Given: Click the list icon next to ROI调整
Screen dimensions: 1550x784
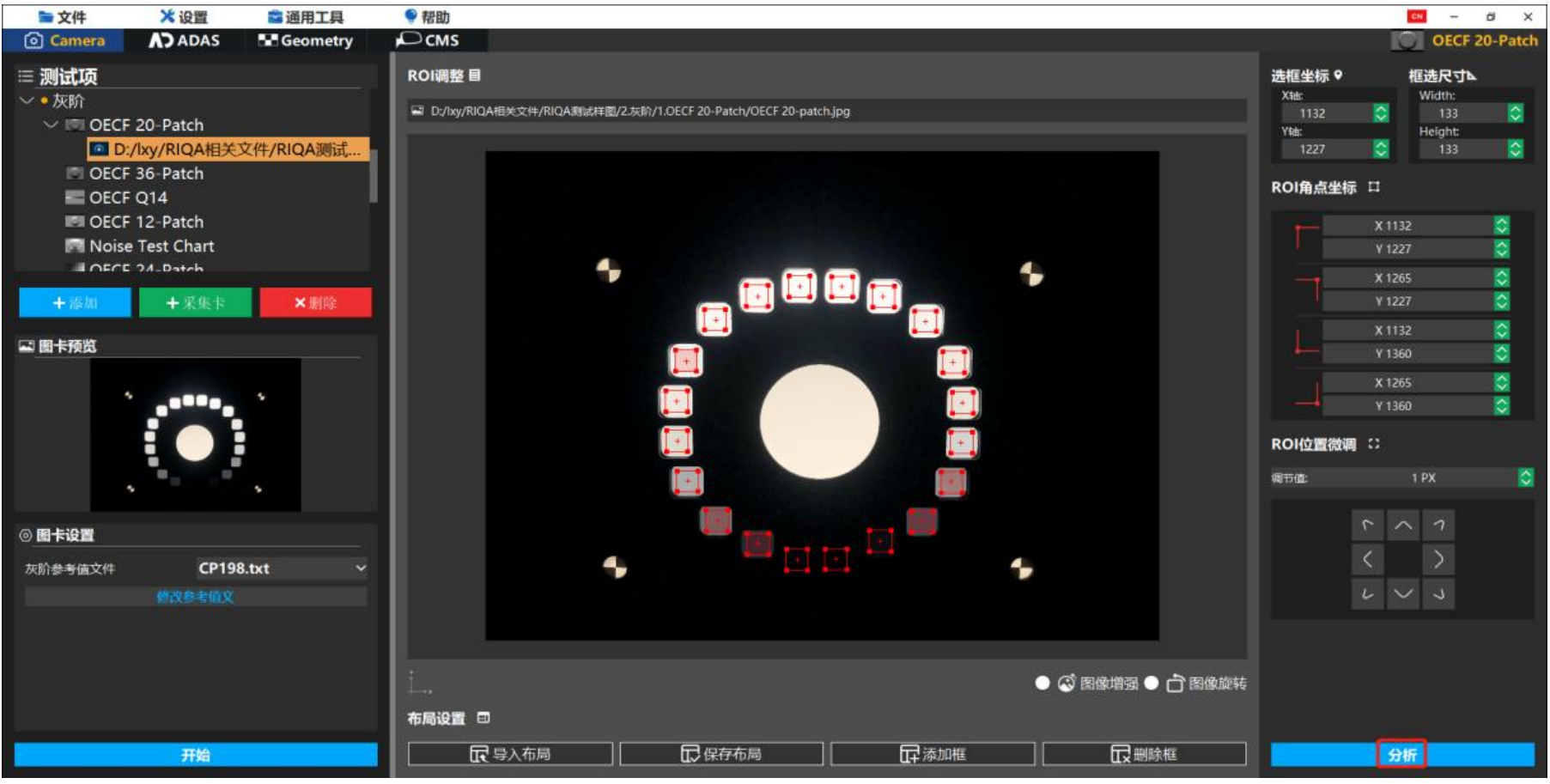Looking at the screenshot, I should tap(475, 76).
